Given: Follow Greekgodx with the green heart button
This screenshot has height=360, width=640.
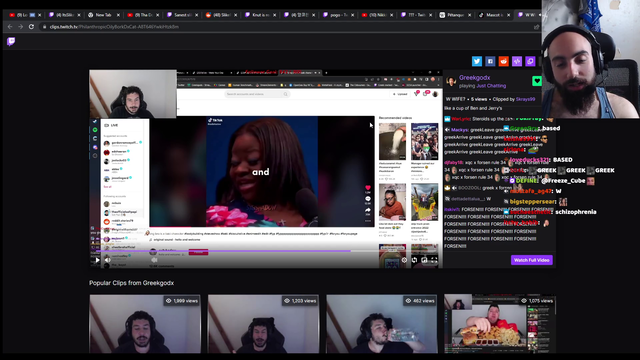Looking at the screenshot, I should click(537, 81).
